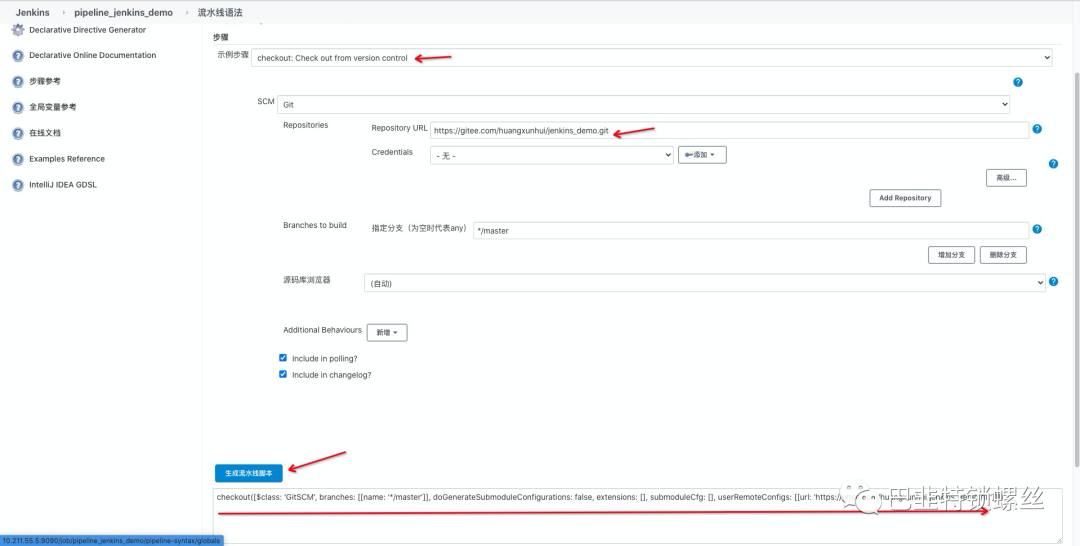
Task: Click the Examples Reference question mark icon
Action: (x=17, y=159)
